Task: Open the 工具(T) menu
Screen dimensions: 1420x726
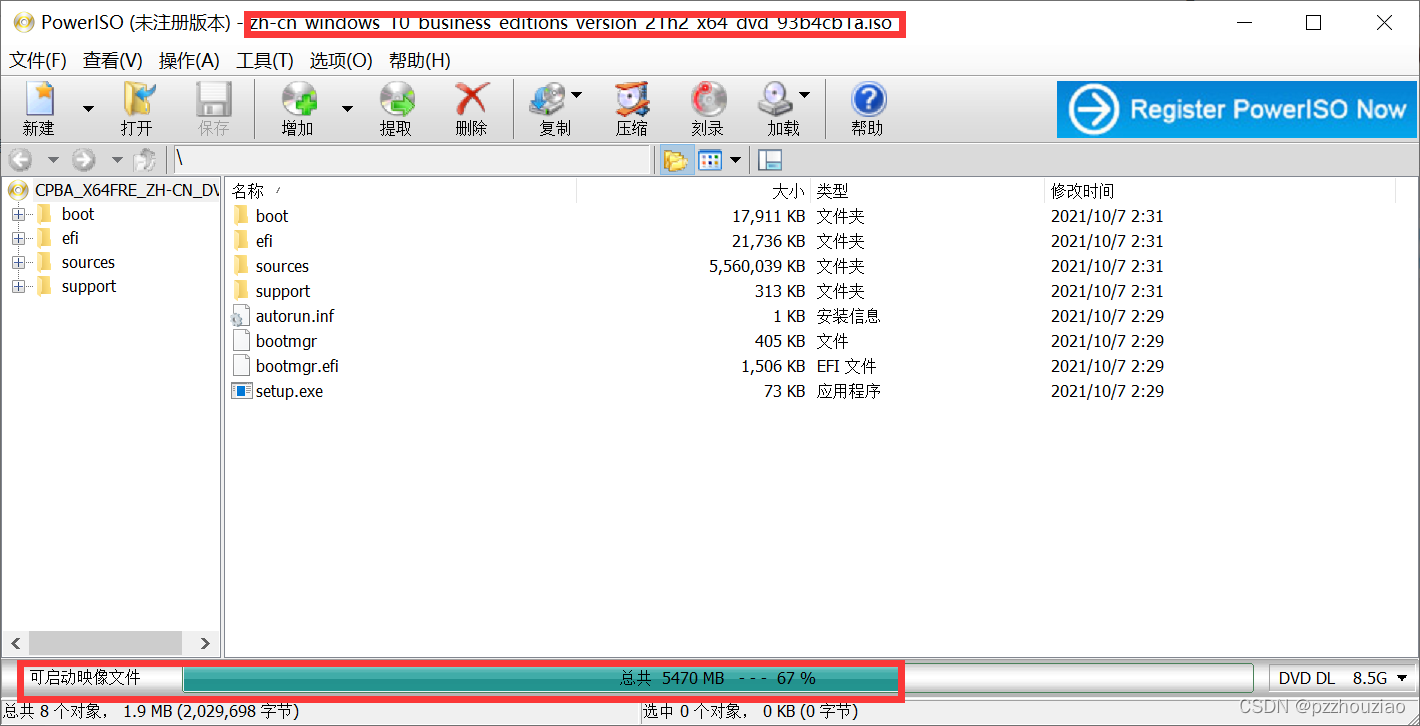Action: pyautogui.click(x=265, y=61)
